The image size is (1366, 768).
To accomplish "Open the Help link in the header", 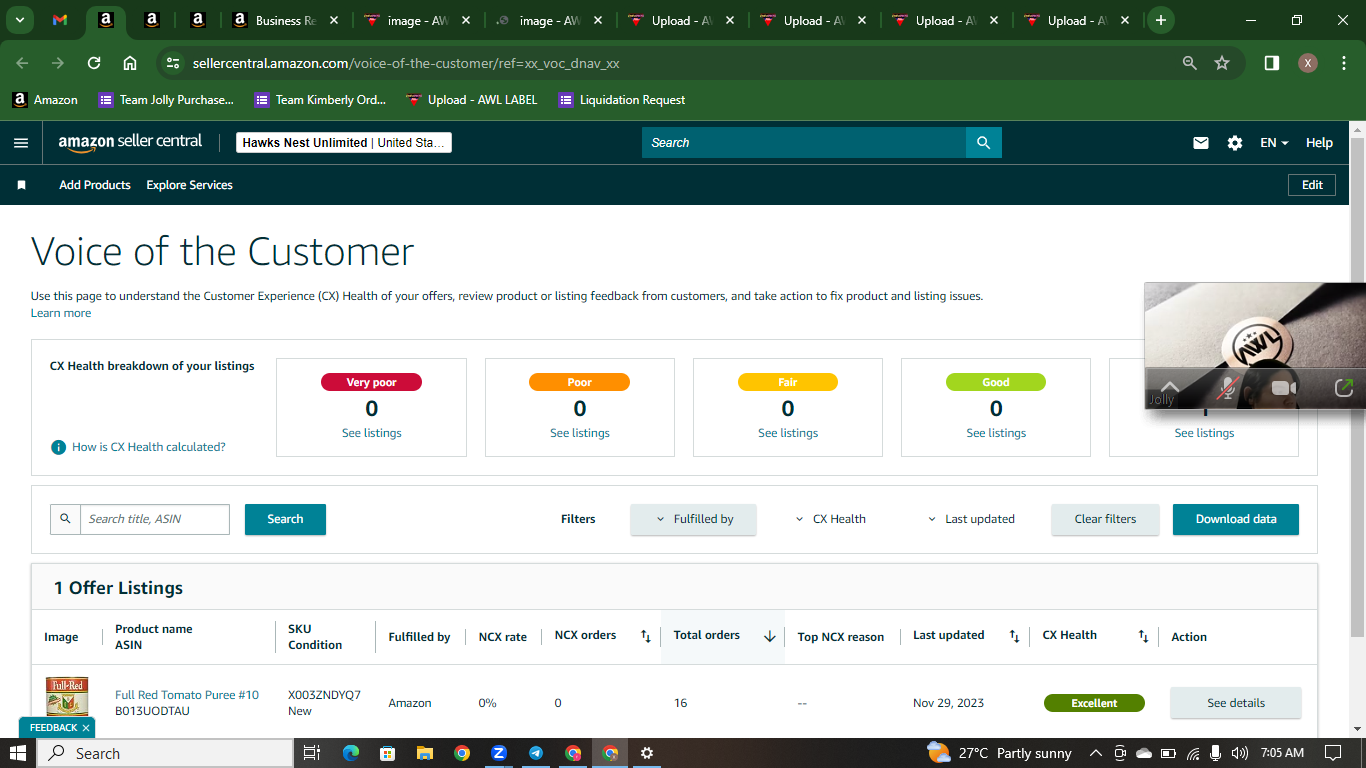I will (1319, 143).
